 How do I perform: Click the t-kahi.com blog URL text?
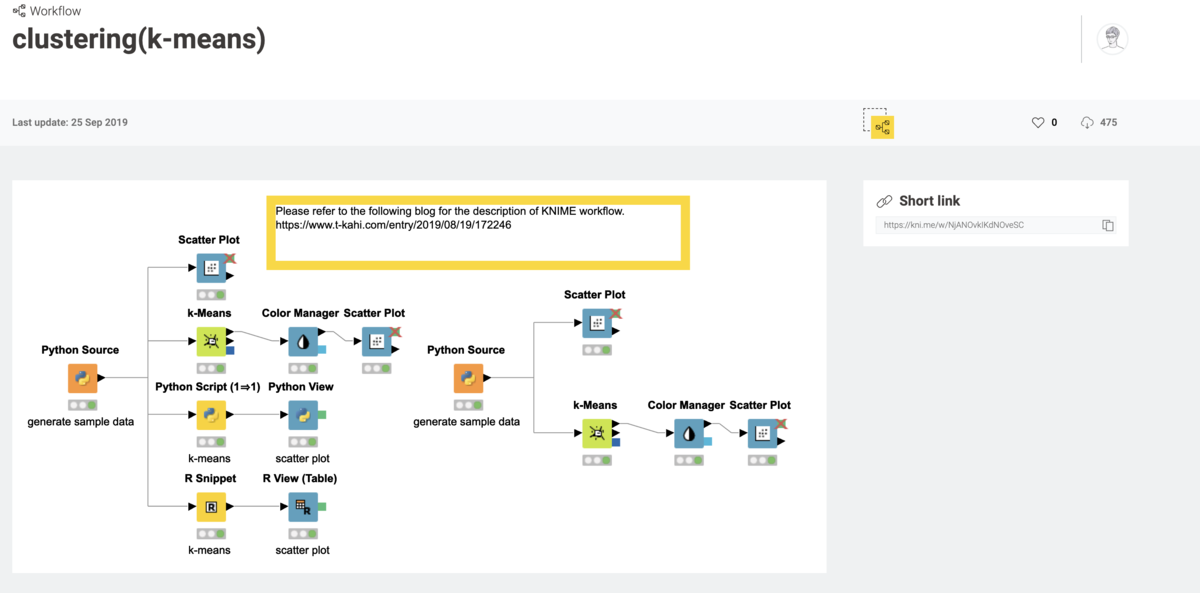(393, 225)
